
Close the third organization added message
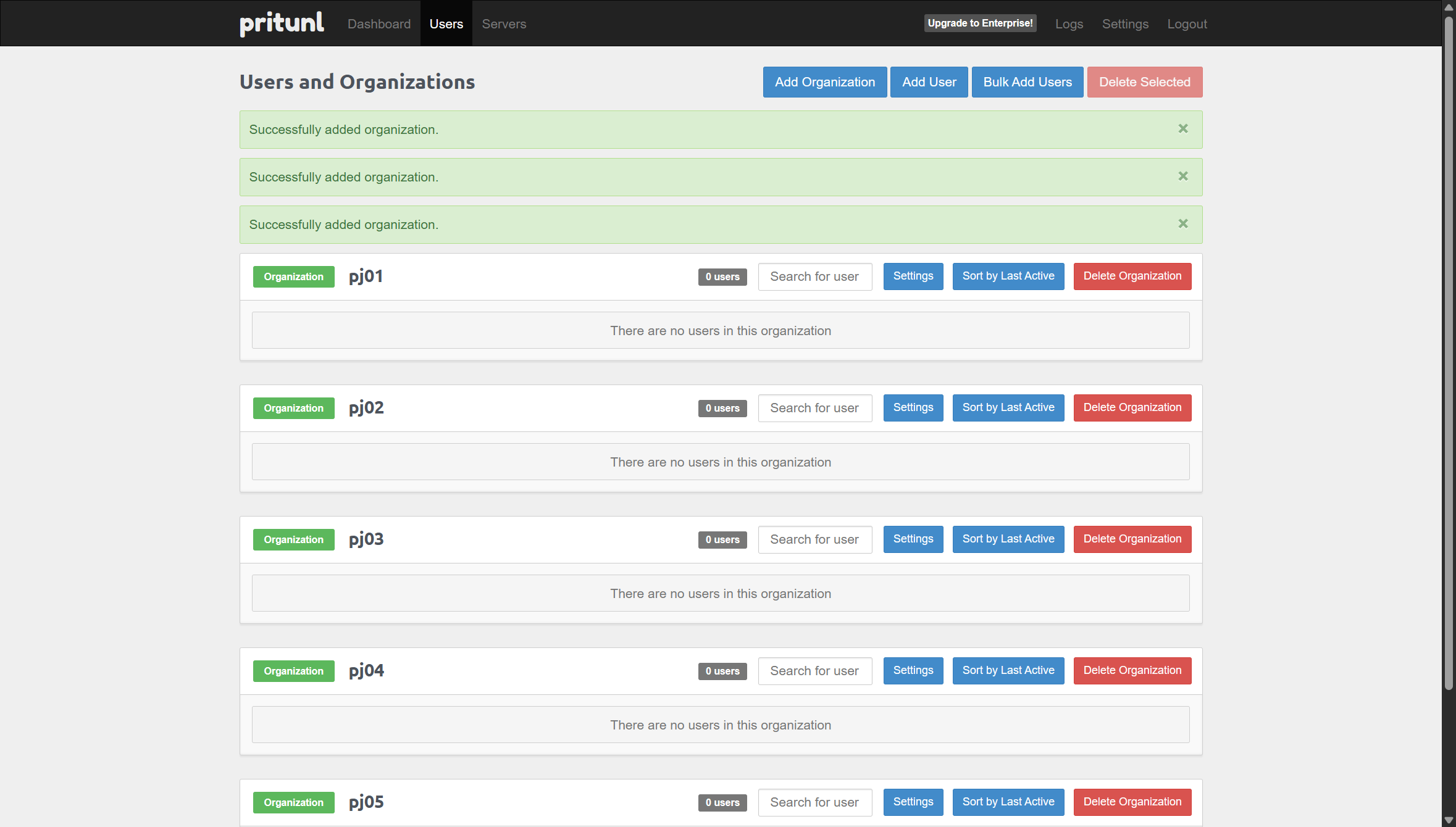point(1182,223)
